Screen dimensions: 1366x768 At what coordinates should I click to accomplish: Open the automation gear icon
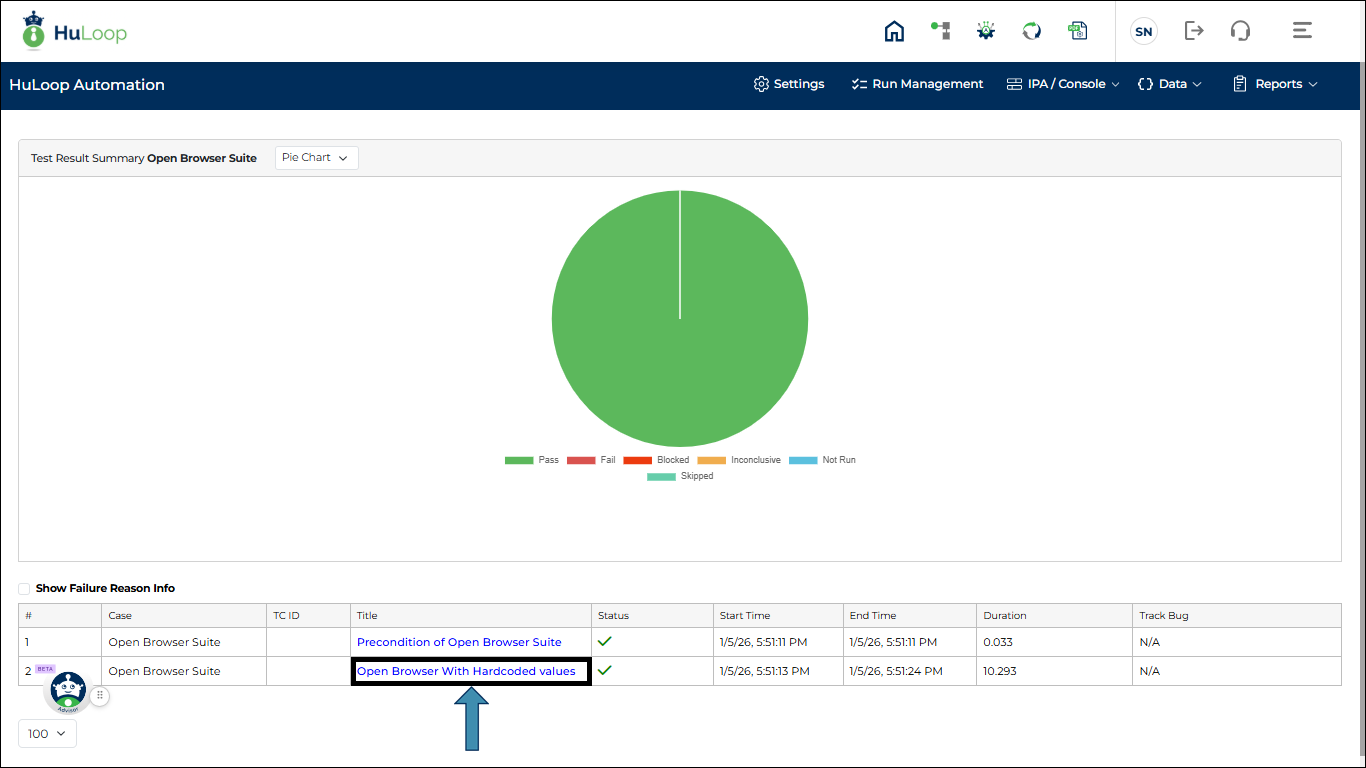coord(986,31)
